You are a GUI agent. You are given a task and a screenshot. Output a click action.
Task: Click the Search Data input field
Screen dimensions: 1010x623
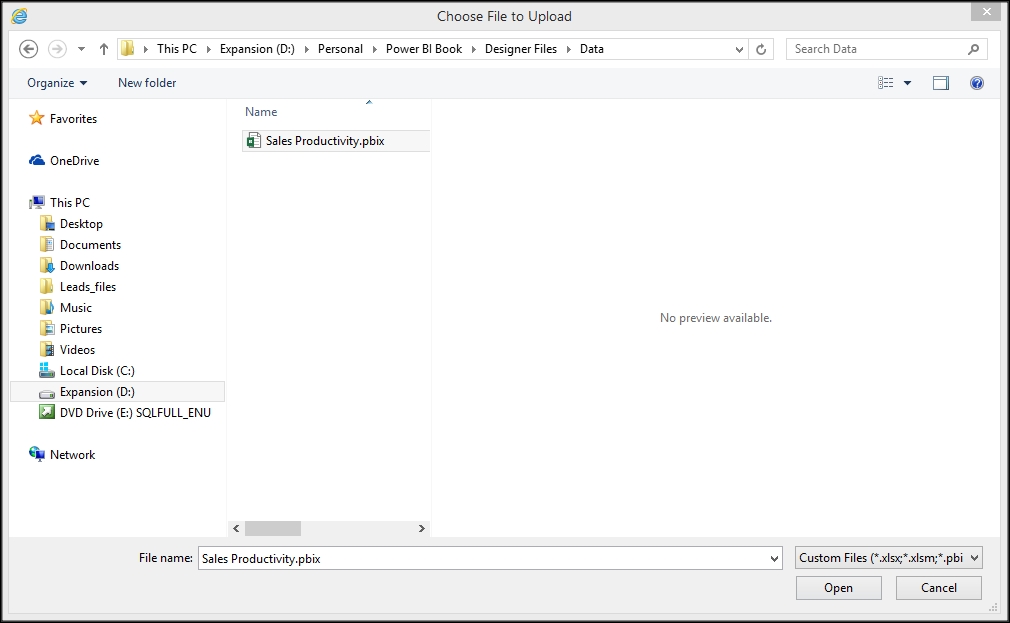[875, 49]
